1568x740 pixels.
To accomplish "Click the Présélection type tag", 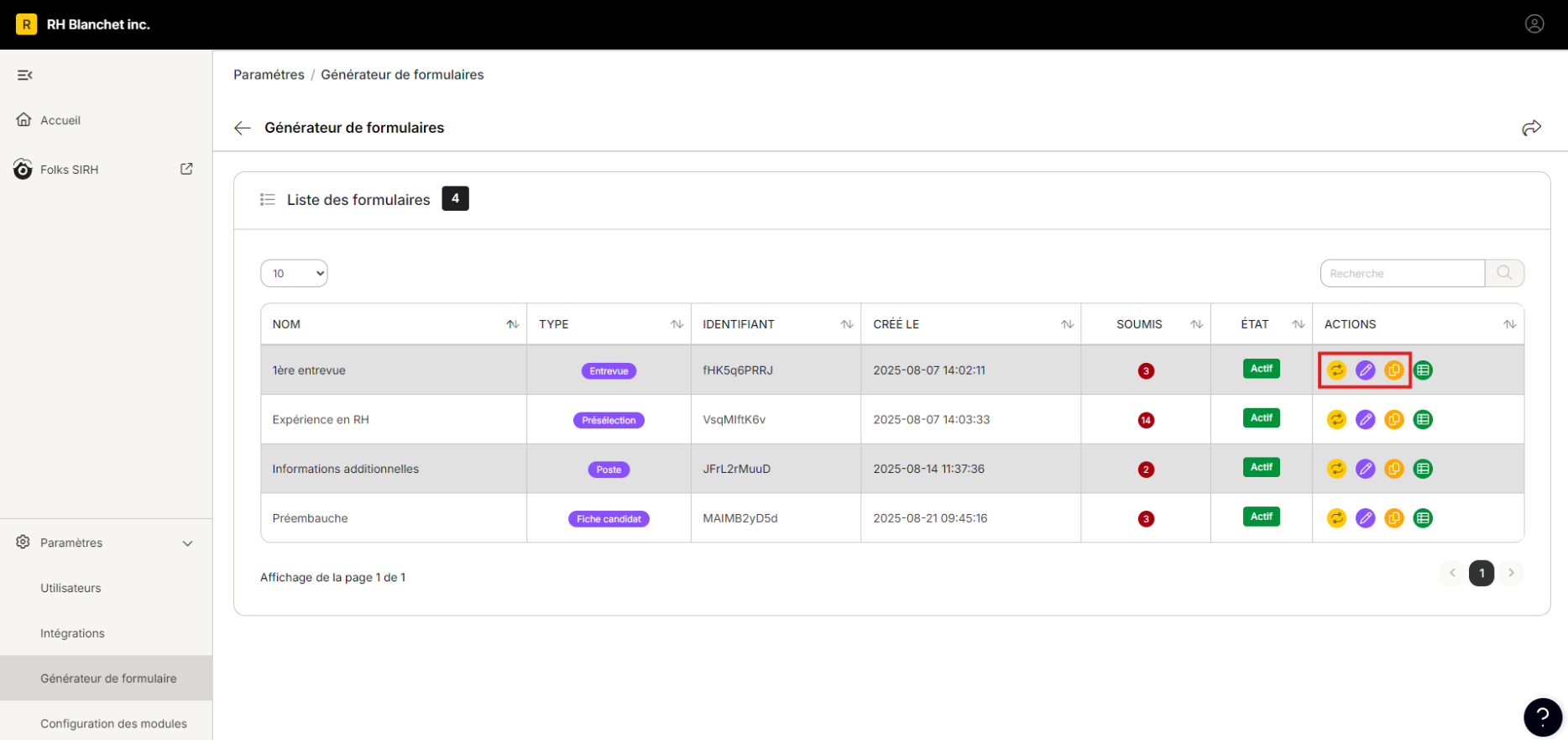I will pos(609,420).
